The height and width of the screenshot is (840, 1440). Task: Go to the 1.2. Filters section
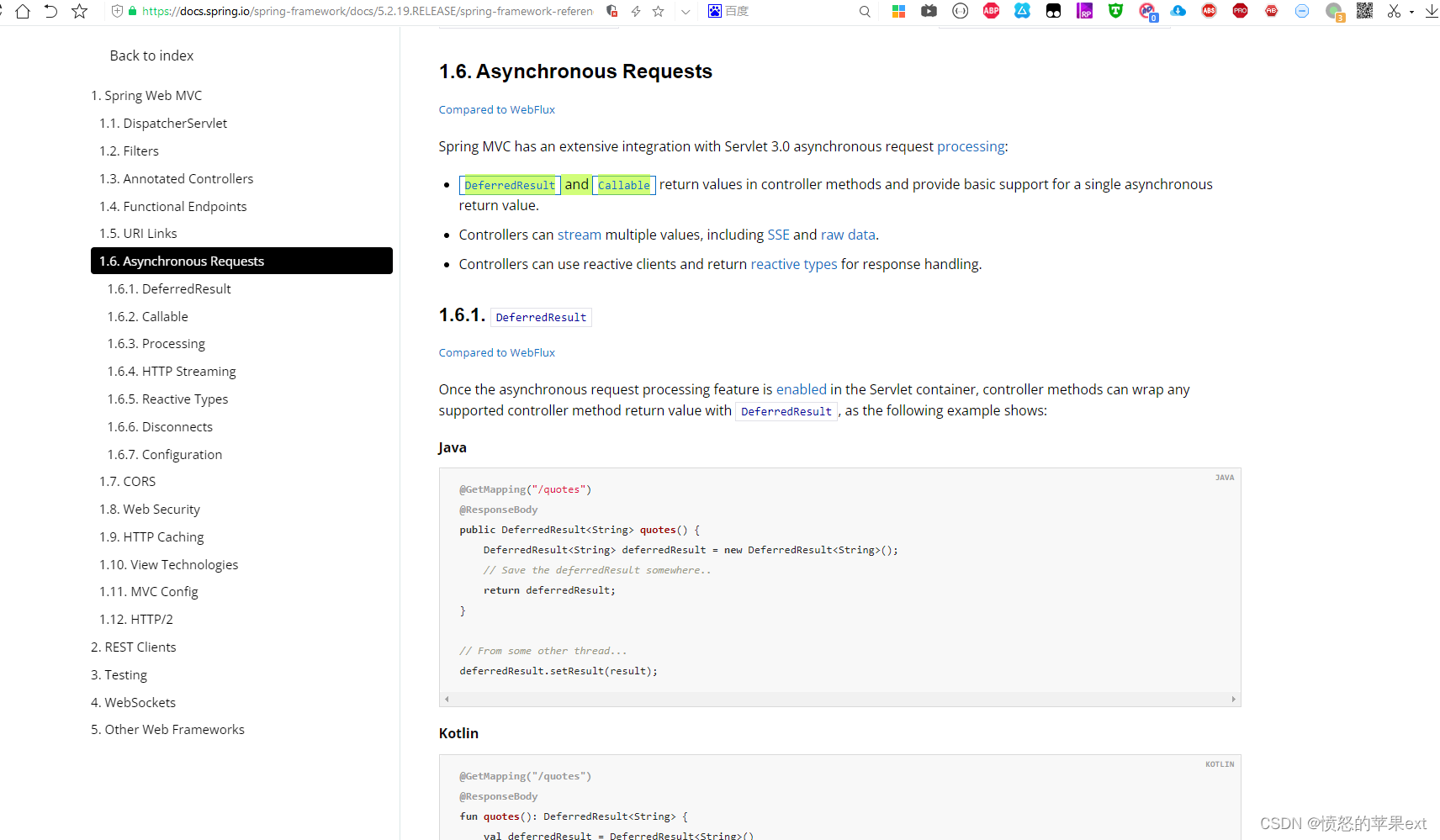129,151
